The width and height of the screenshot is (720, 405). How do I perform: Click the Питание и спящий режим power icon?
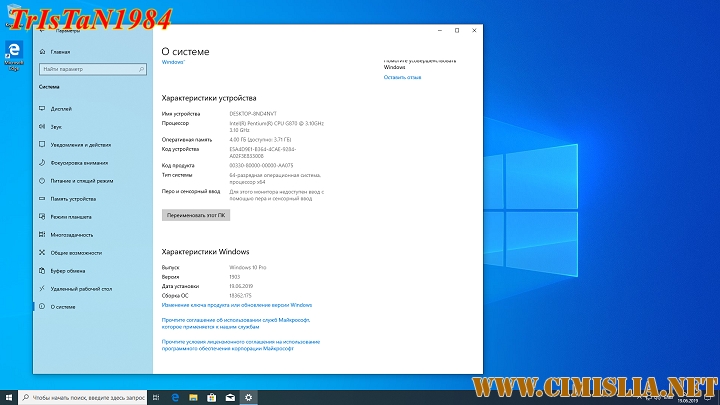(x=42, y=181)
